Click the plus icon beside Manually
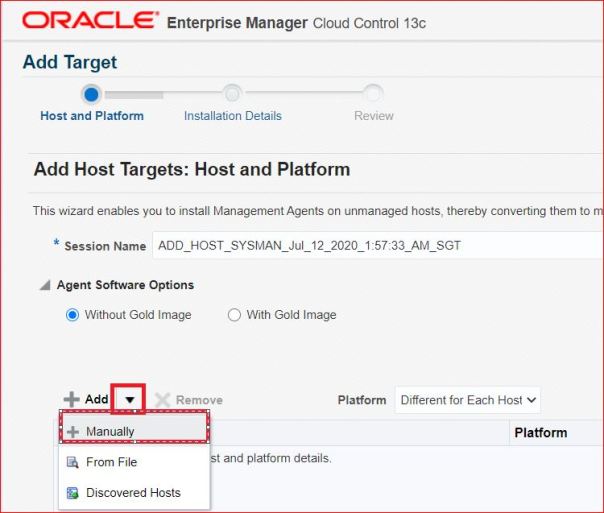Screen dimensions: 604x513 pyautogui.click(x=72, y=432)
